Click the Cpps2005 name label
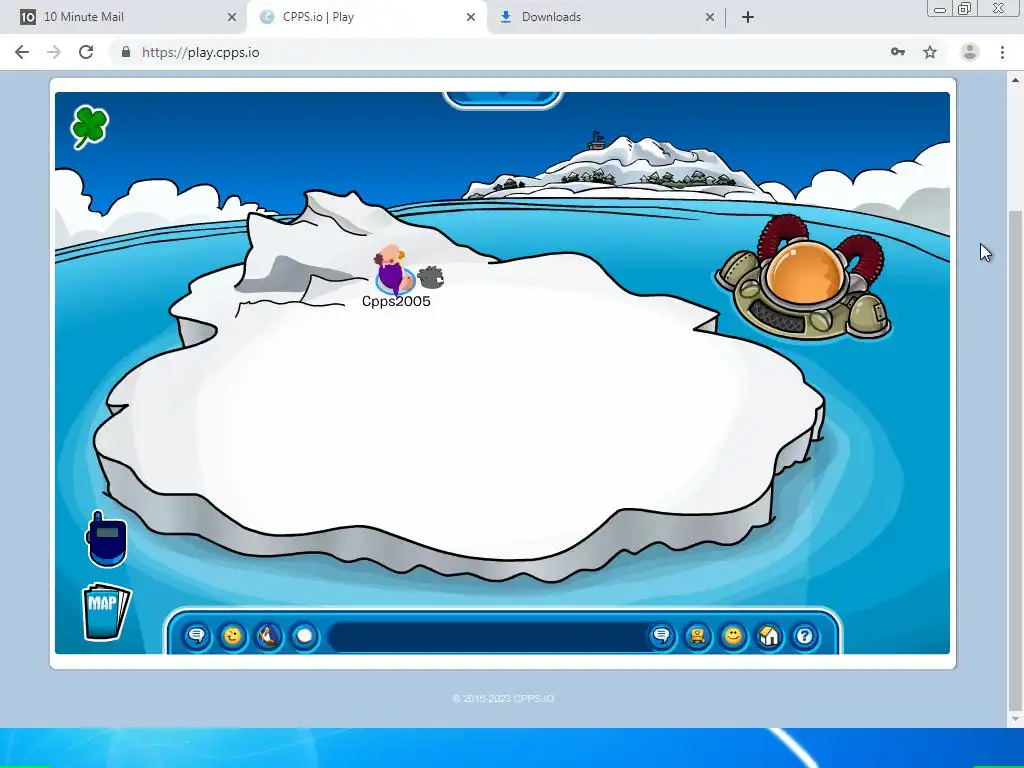The height and width of the screenshot is (768, 1024). tap(396, 301)
